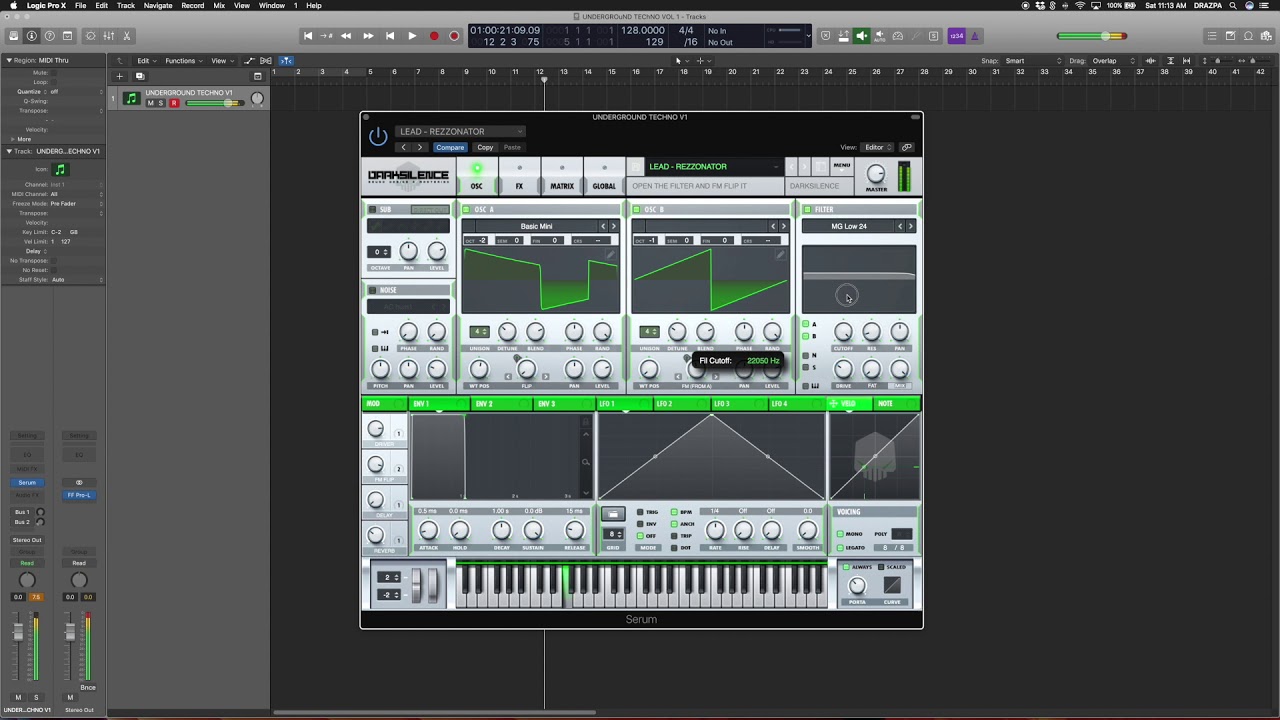Click the green music note track icon
This screenshot has width=1280, height=720.
click(x=131, y=99)
